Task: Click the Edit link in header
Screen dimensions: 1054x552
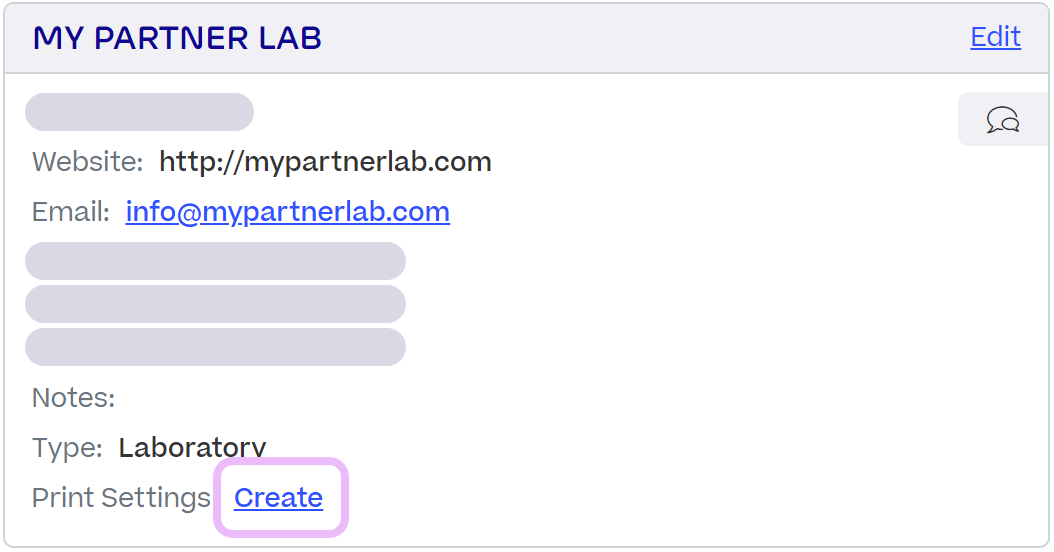Action: (995, 37)
